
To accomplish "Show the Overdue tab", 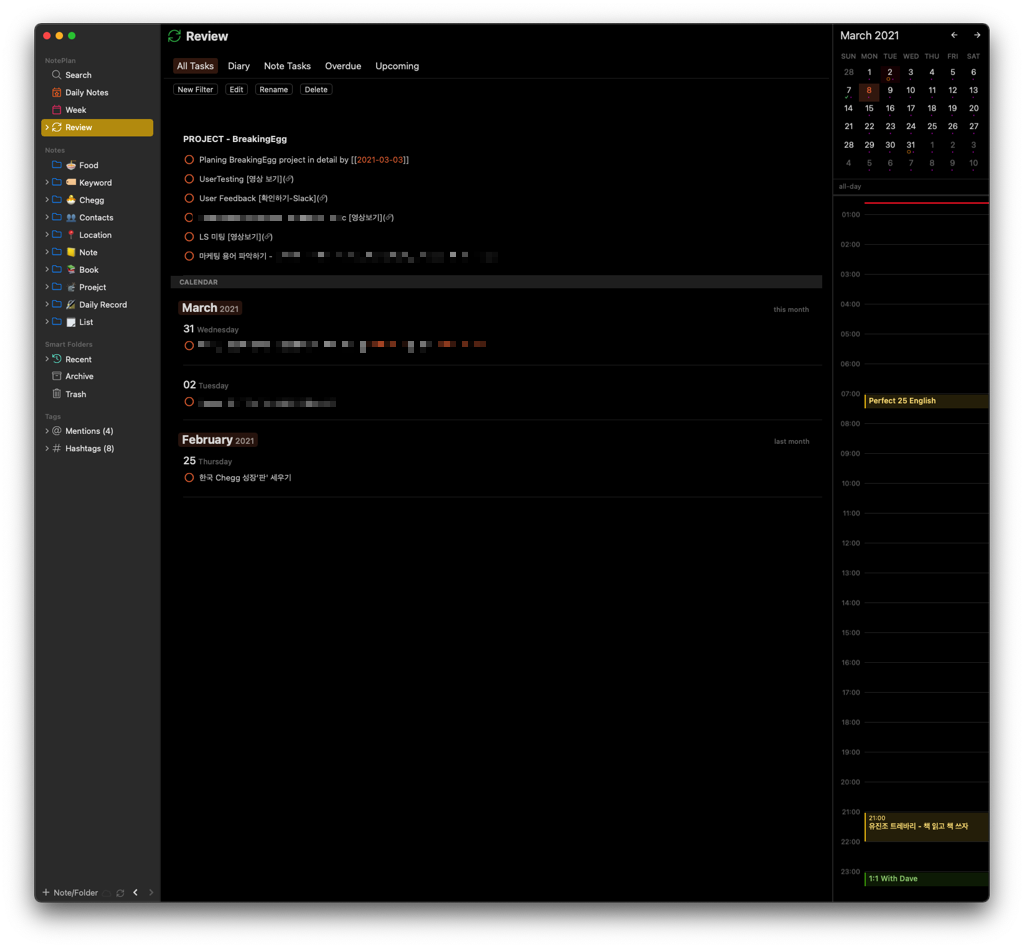I will tap(343, 66).
